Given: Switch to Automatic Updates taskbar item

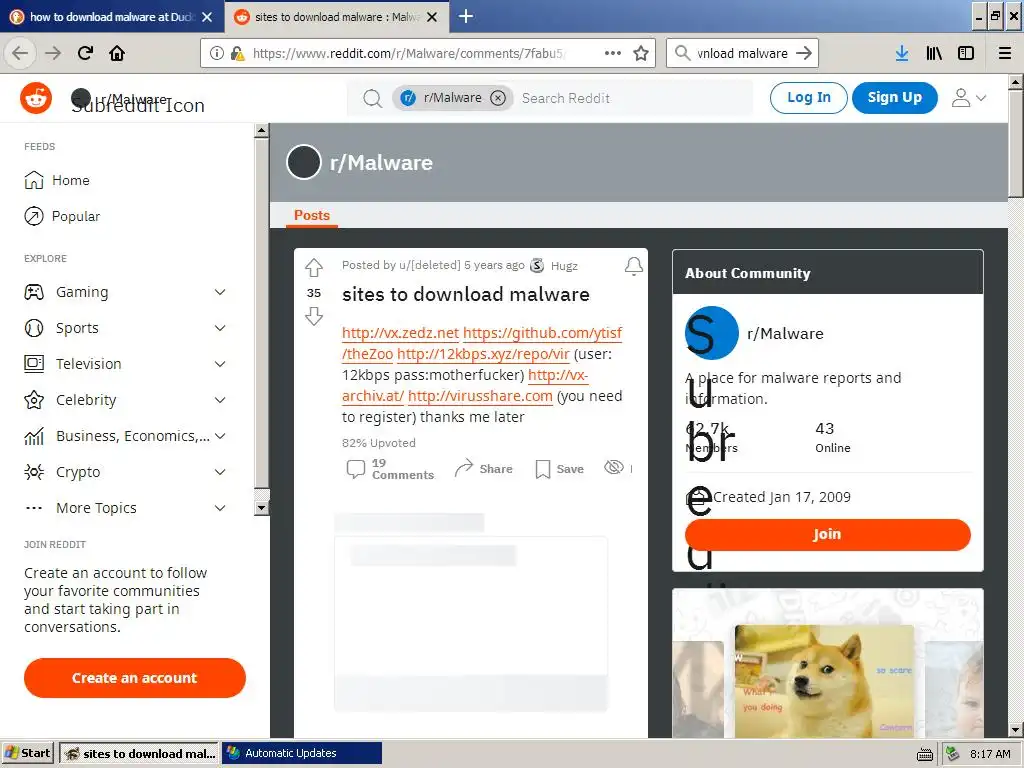Looking at the screenshot, I should (x=302, y=753).
